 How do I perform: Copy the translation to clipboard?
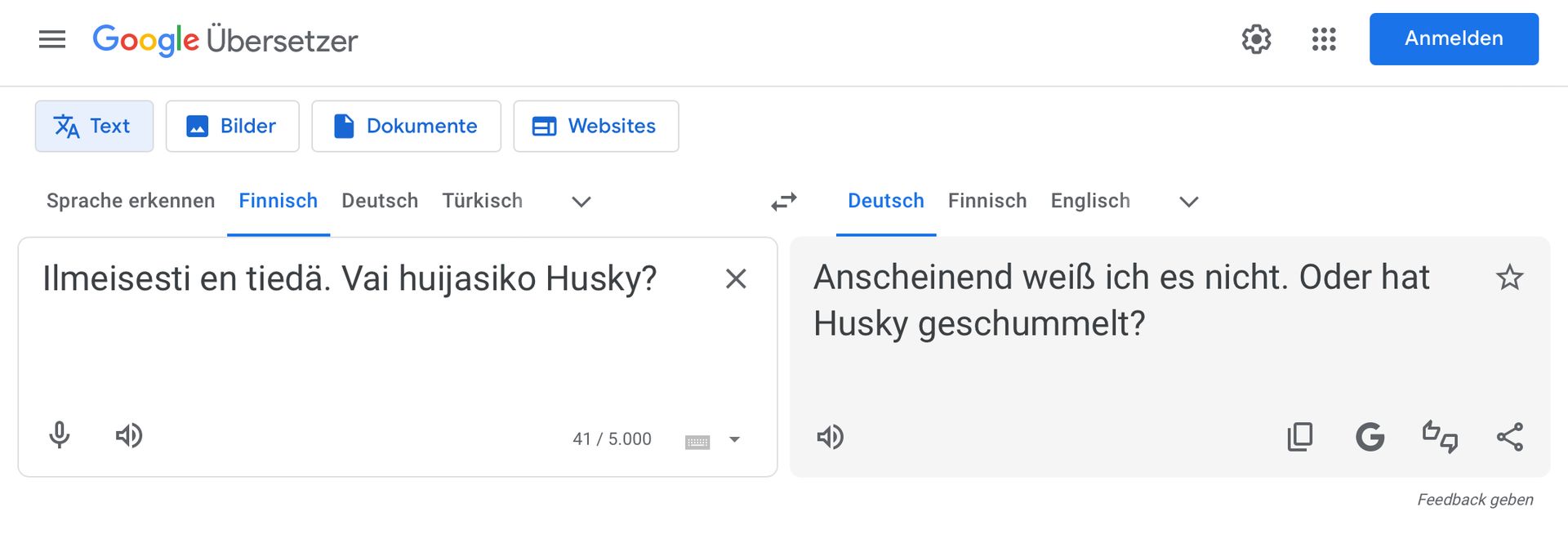point(1299,437)
